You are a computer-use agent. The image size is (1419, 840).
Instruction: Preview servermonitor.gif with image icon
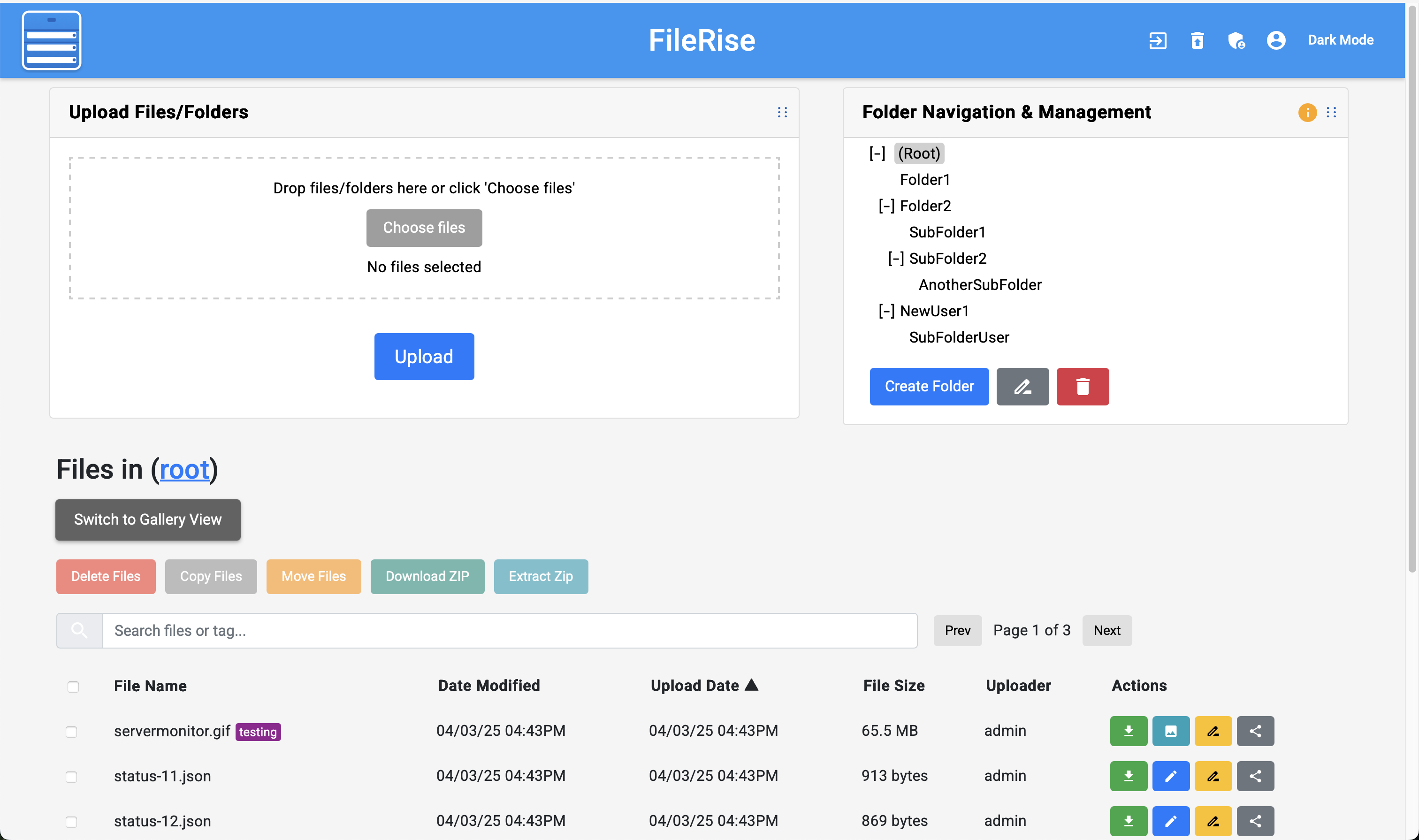[1170, 731]
